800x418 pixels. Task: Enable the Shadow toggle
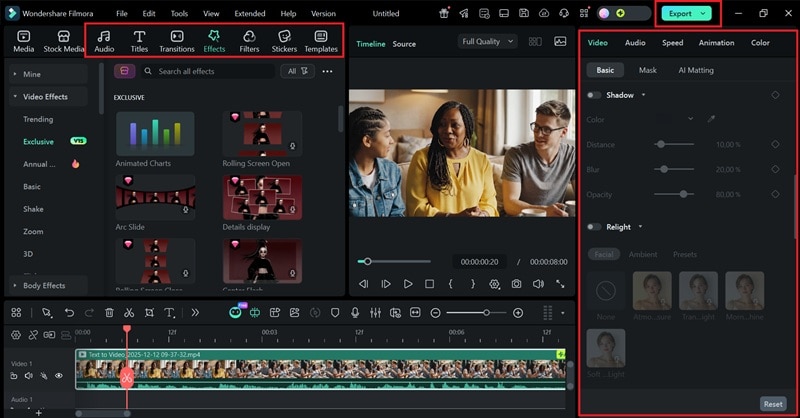pos(594,95)
